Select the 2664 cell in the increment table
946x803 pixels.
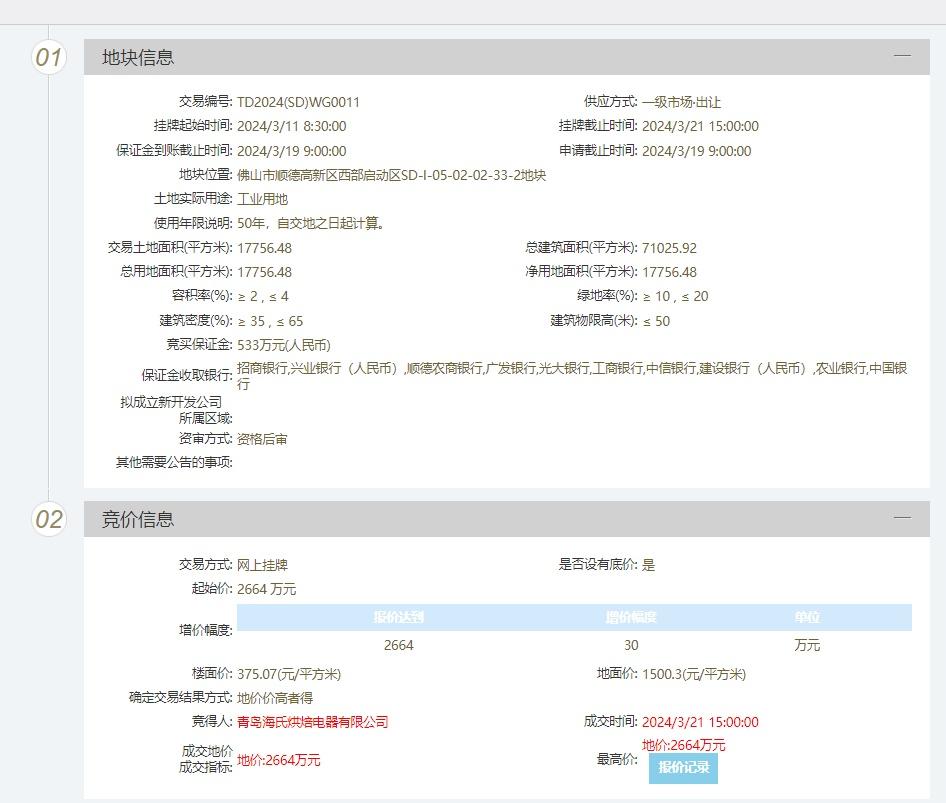398,645
